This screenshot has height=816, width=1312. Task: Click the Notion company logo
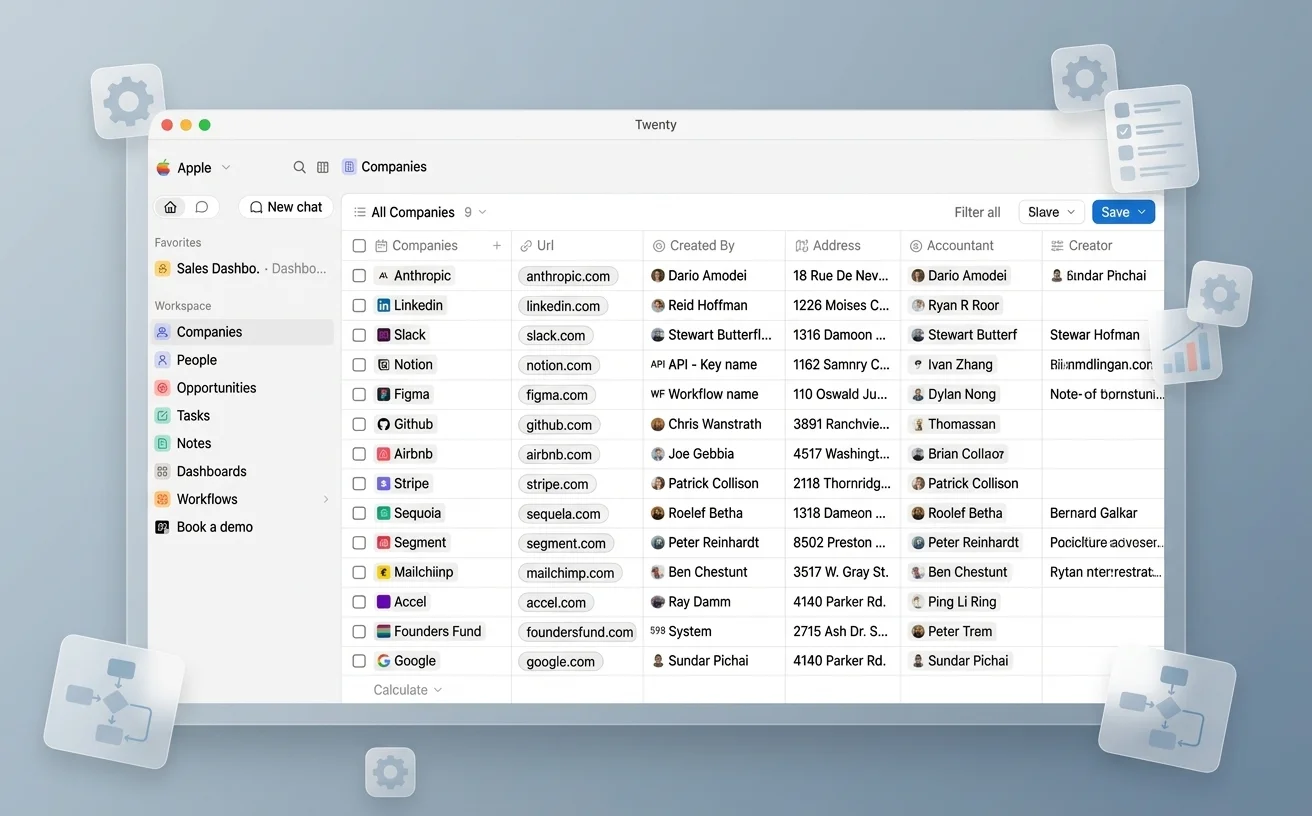point(383,365)
